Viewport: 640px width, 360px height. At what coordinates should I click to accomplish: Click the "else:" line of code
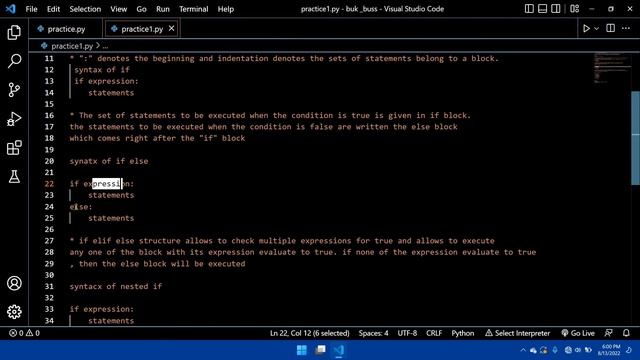tap(81, 207)
